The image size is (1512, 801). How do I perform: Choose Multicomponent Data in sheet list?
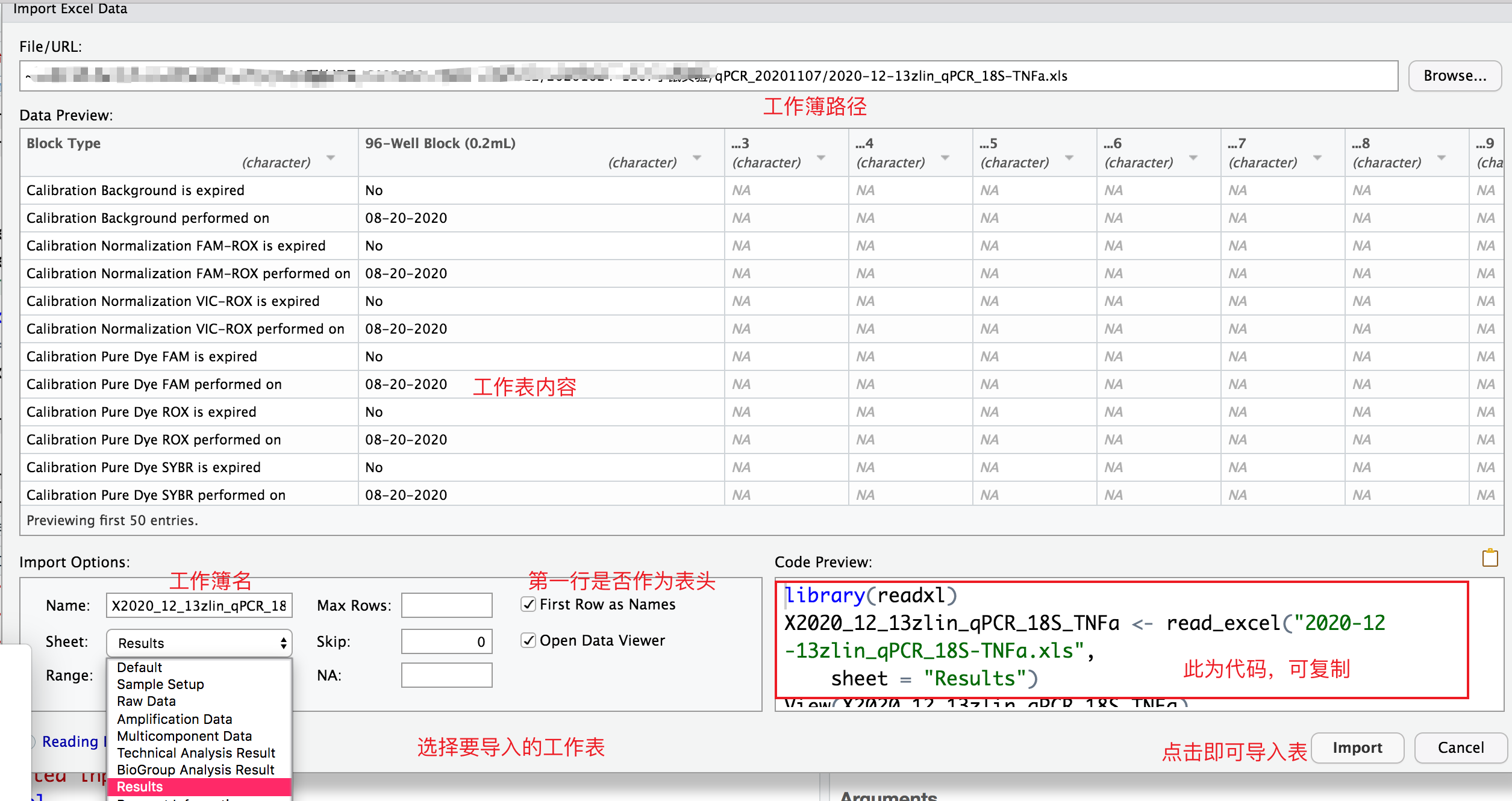(x=184, y=736)
